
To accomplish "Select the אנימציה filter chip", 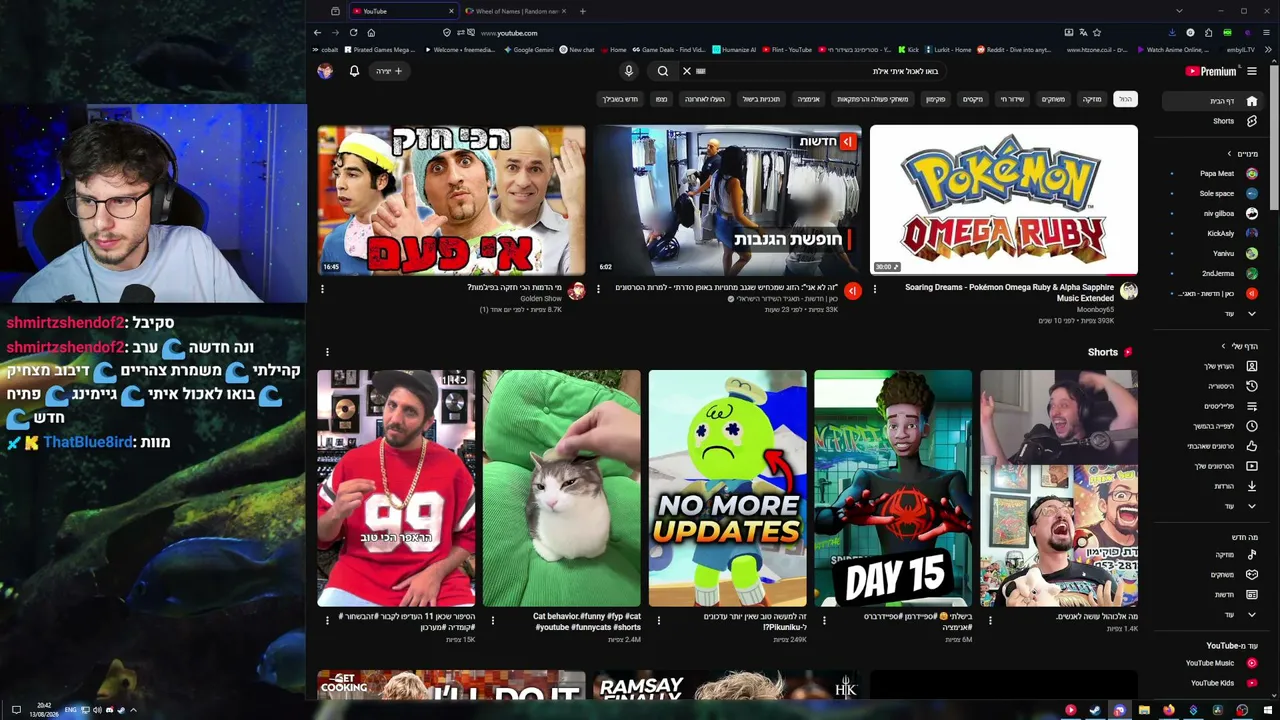I will click(x=808, y=99).
